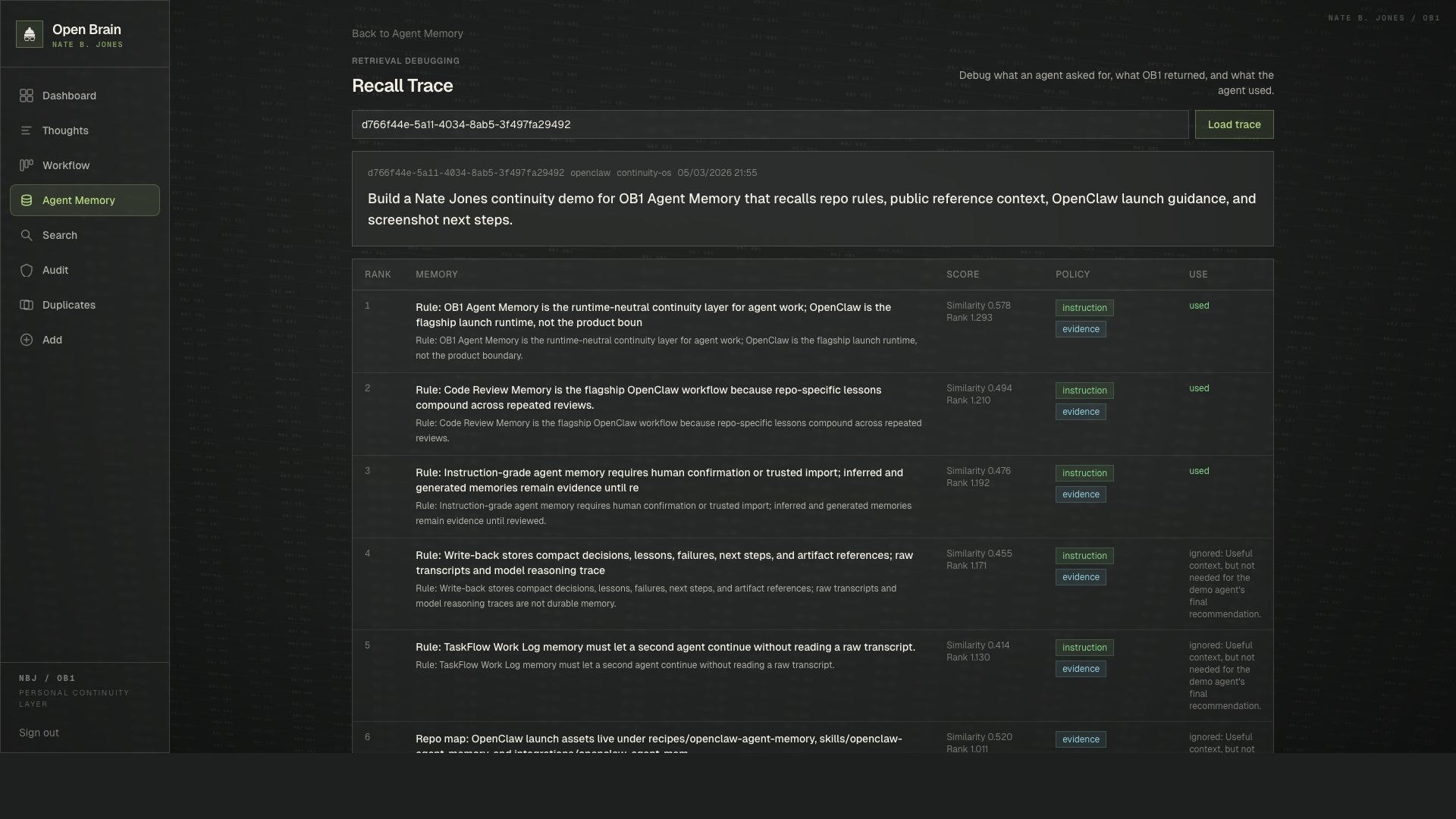Navigate to the Audit page
This screenshot has width=1456, height=819.
coord(85,270)
